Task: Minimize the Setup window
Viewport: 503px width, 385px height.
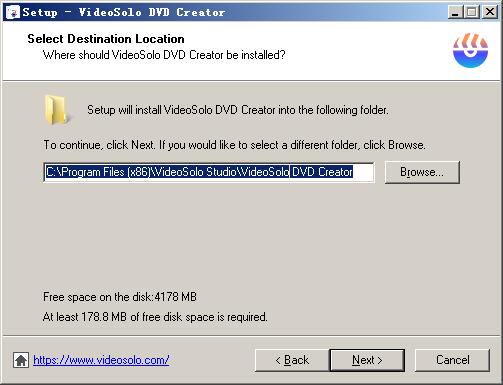Action: click(x=455, y=12)
